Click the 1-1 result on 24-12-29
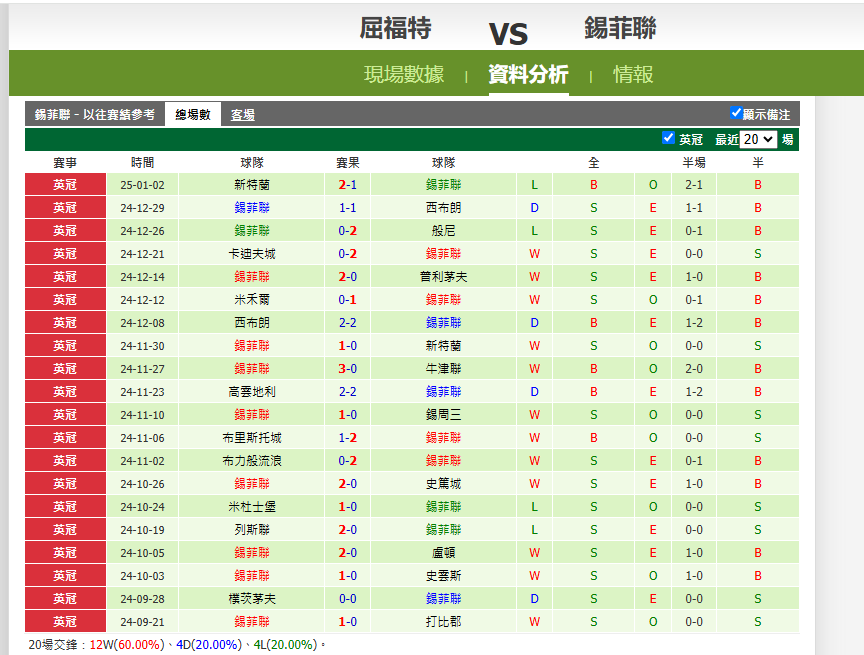This screenshot has width=864, height=655. coord(348,208)
